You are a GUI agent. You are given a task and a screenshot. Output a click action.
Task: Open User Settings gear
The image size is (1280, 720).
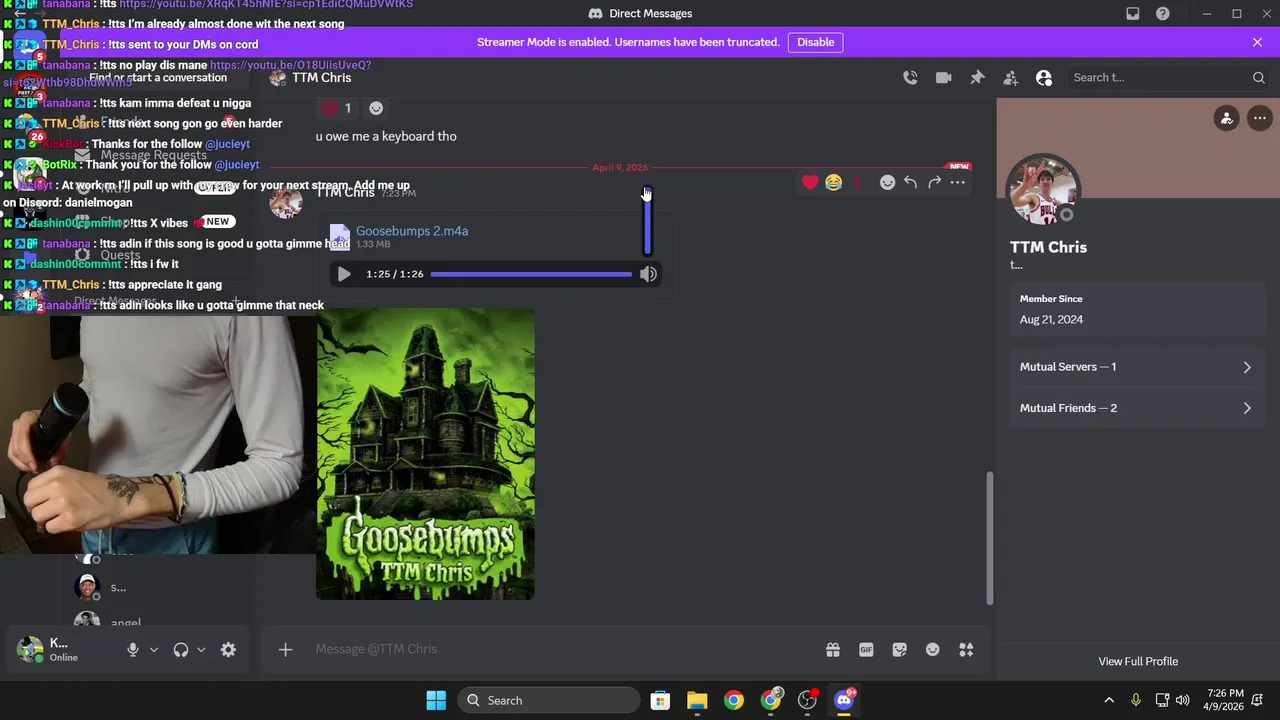[x=228, y=650]
